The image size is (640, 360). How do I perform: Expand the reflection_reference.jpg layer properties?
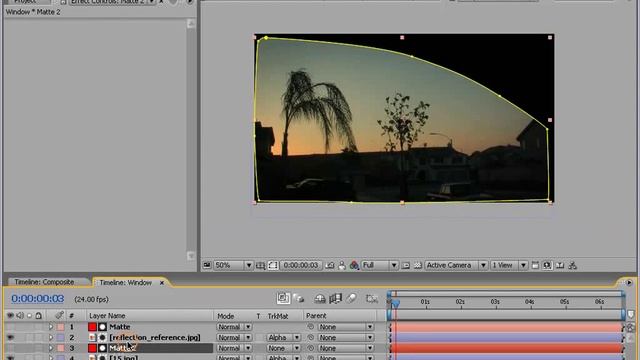[51, 338]
